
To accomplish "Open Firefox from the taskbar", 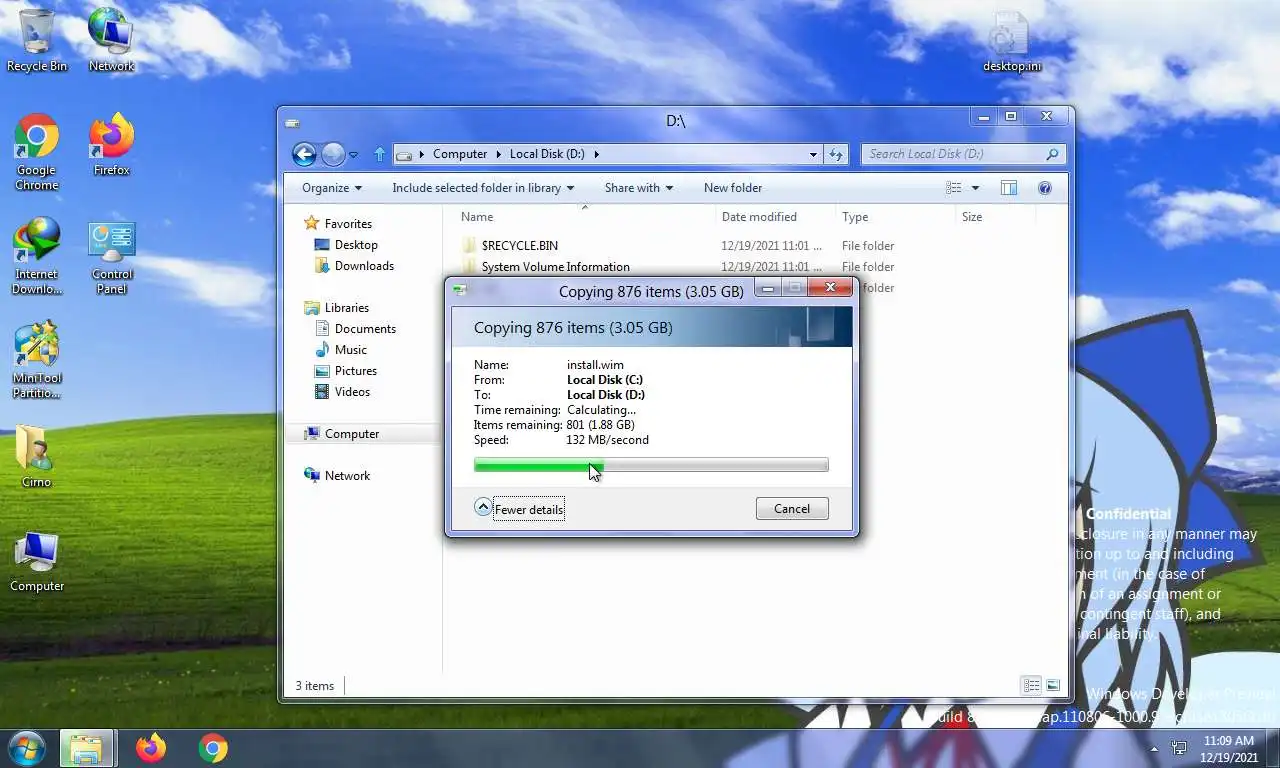I will (x=151, y=748).
